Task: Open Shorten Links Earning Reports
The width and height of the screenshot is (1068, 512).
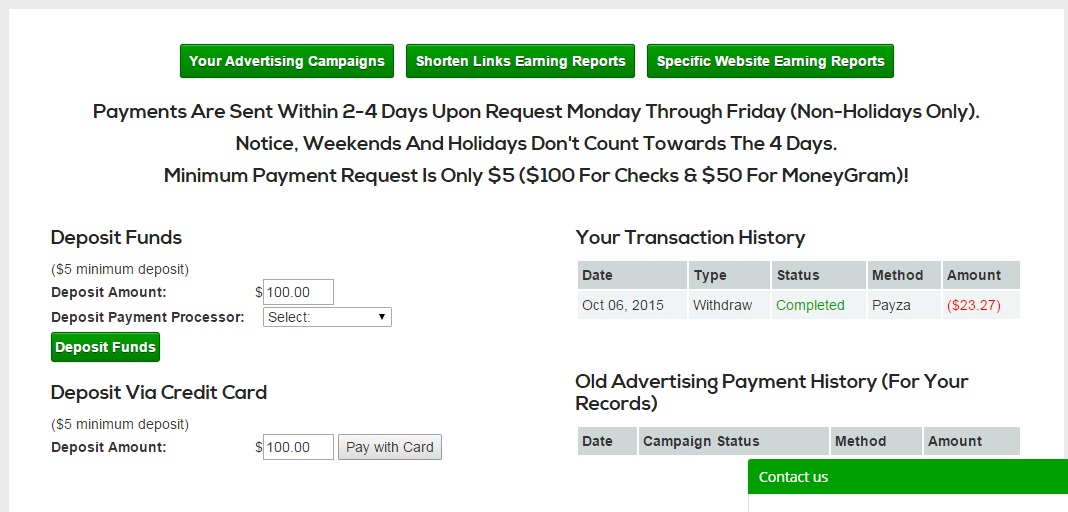Action: pos(520,61)
